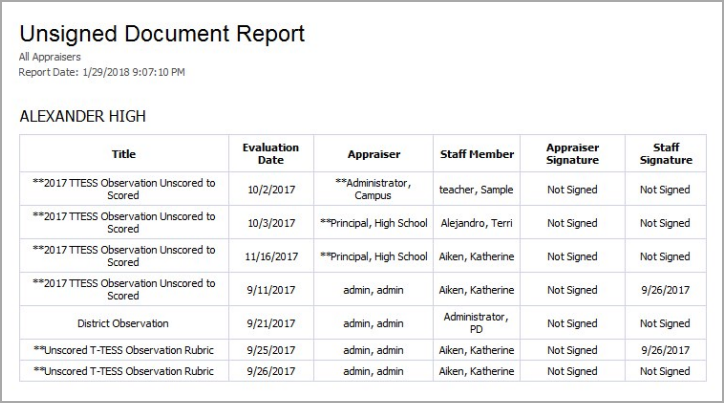The width and height of the screenshot is (724, 403).
Task: Click the 9/21/2017 evaluation date
Action: pos(271,323)
